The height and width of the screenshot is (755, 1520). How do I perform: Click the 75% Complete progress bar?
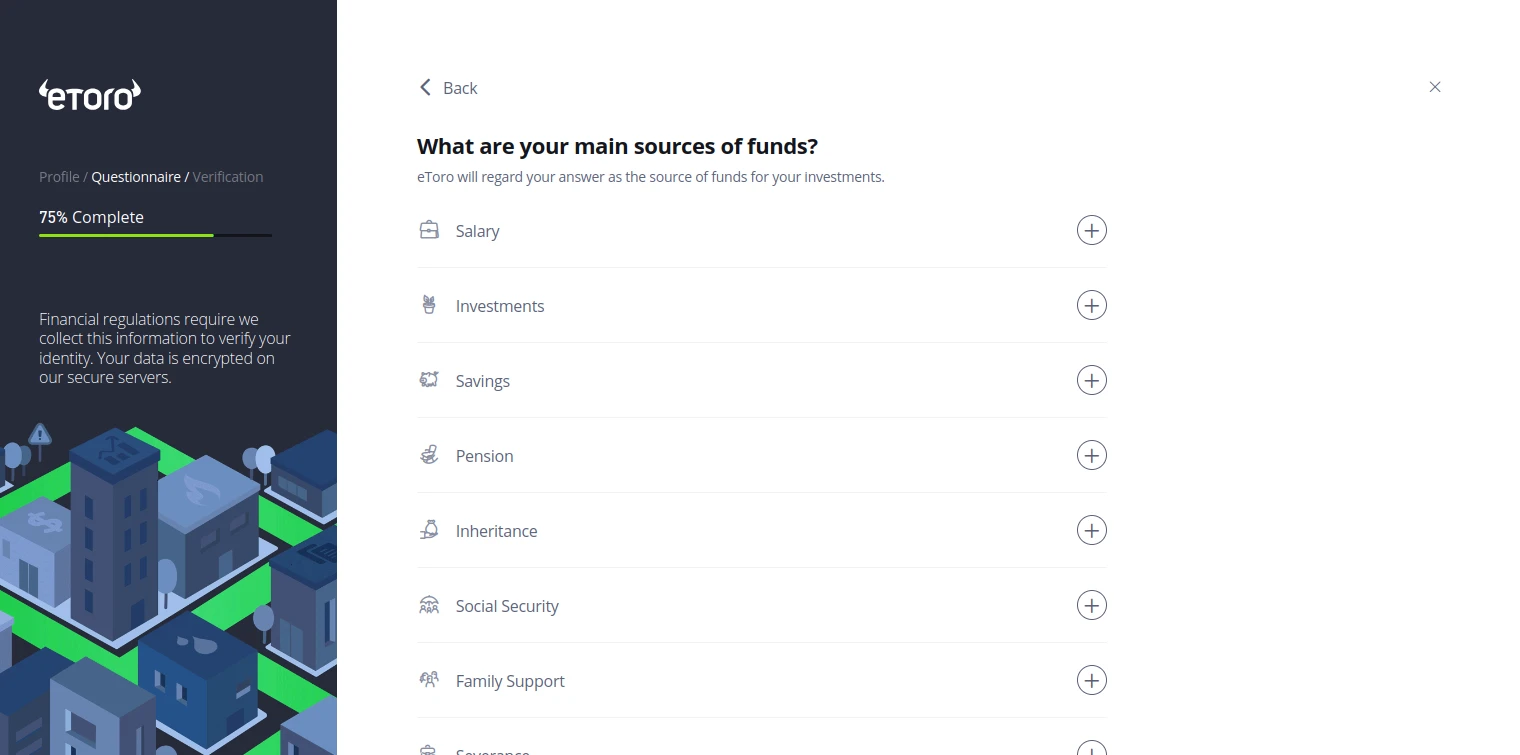pyautogui.click(x=155, y=235)
